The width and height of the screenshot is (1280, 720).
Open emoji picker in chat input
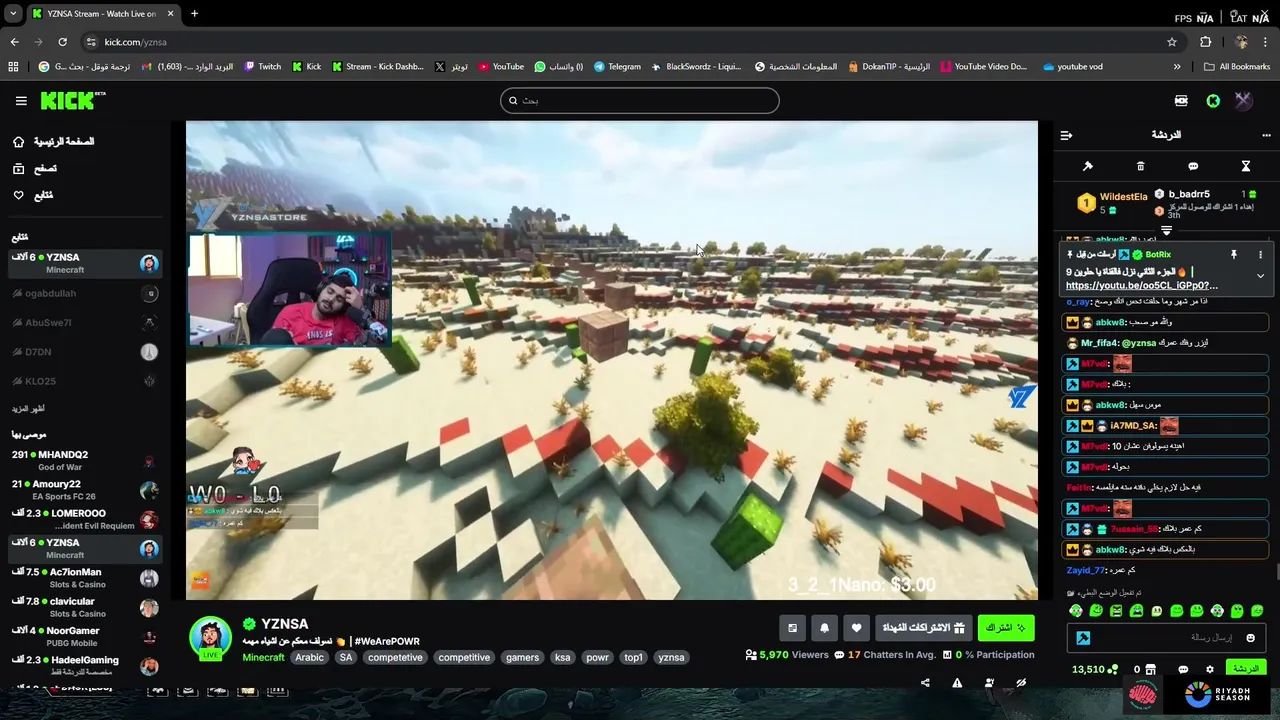(1250, 638)
